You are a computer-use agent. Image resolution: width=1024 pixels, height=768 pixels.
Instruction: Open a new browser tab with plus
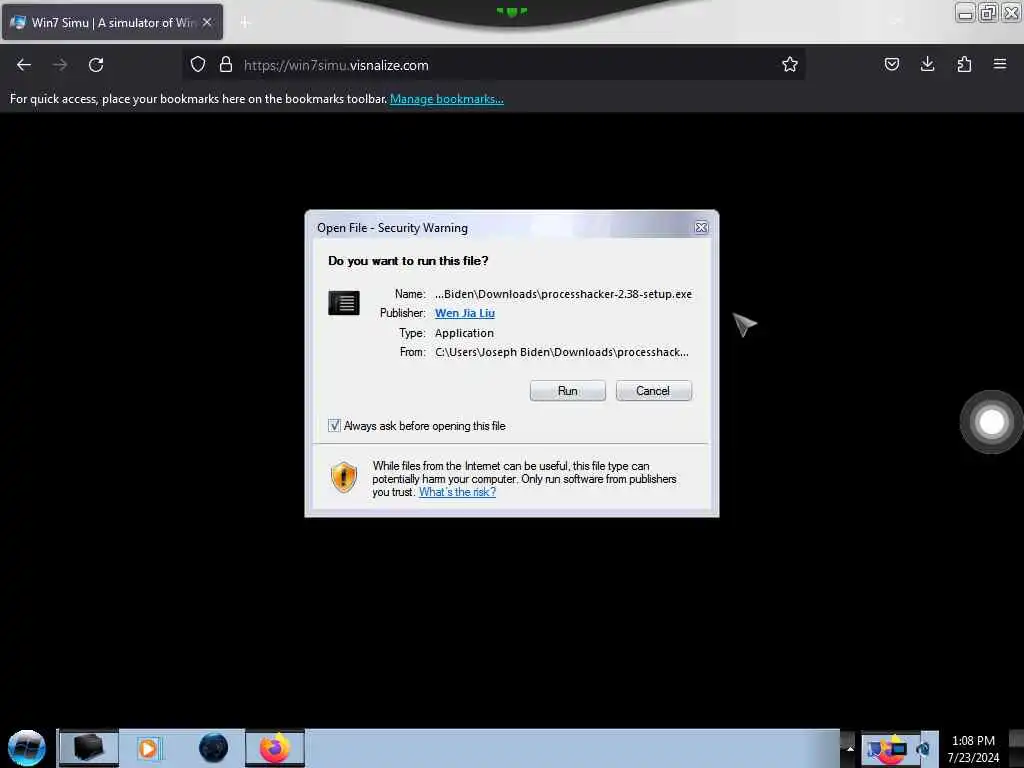[x=245, y=23]
